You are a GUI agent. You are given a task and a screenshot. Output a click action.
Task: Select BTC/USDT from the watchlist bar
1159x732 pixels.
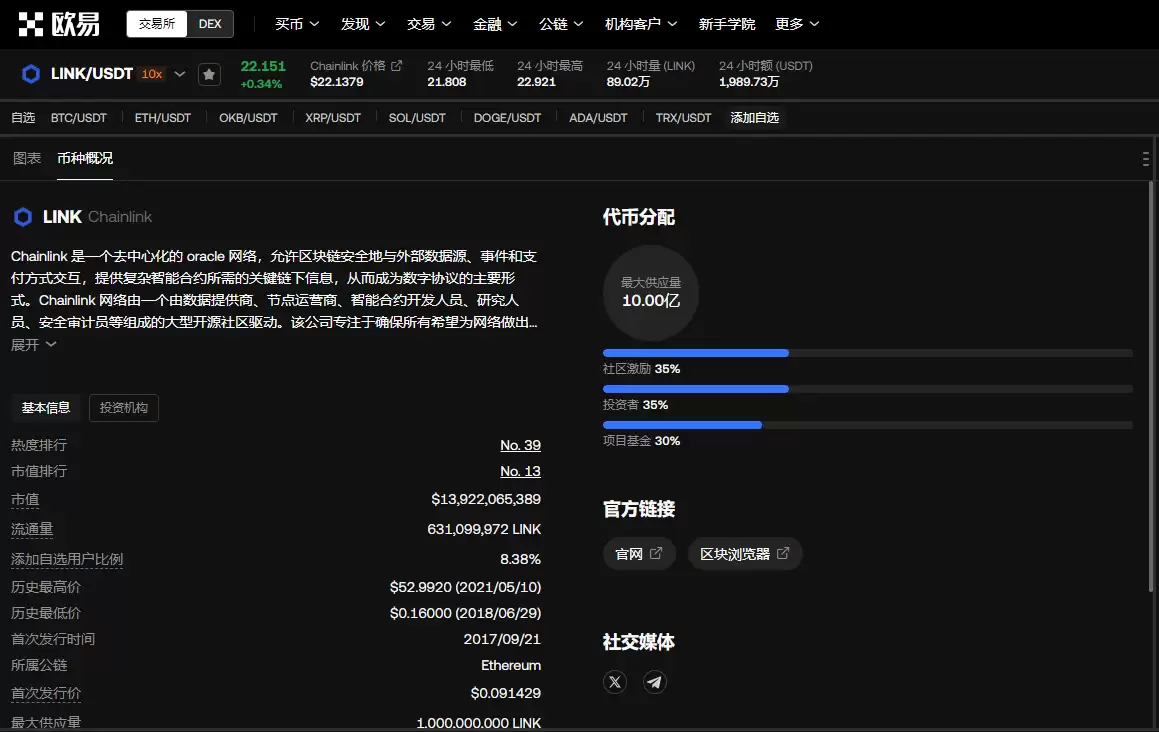point(79,118)
